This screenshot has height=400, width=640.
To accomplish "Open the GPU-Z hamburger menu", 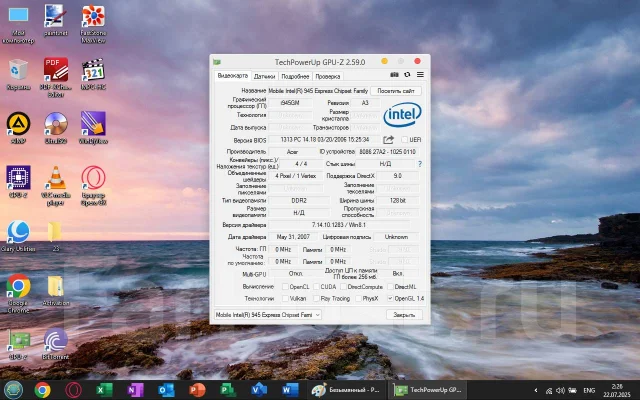I will (420, 75).
